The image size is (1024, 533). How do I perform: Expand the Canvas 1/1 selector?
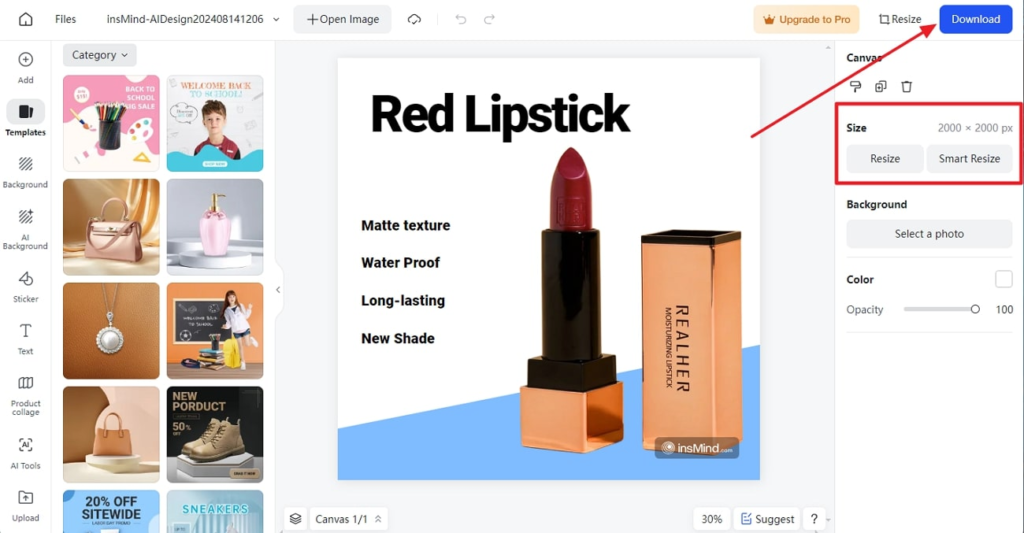pyautogui.click(x=349, y=519)
